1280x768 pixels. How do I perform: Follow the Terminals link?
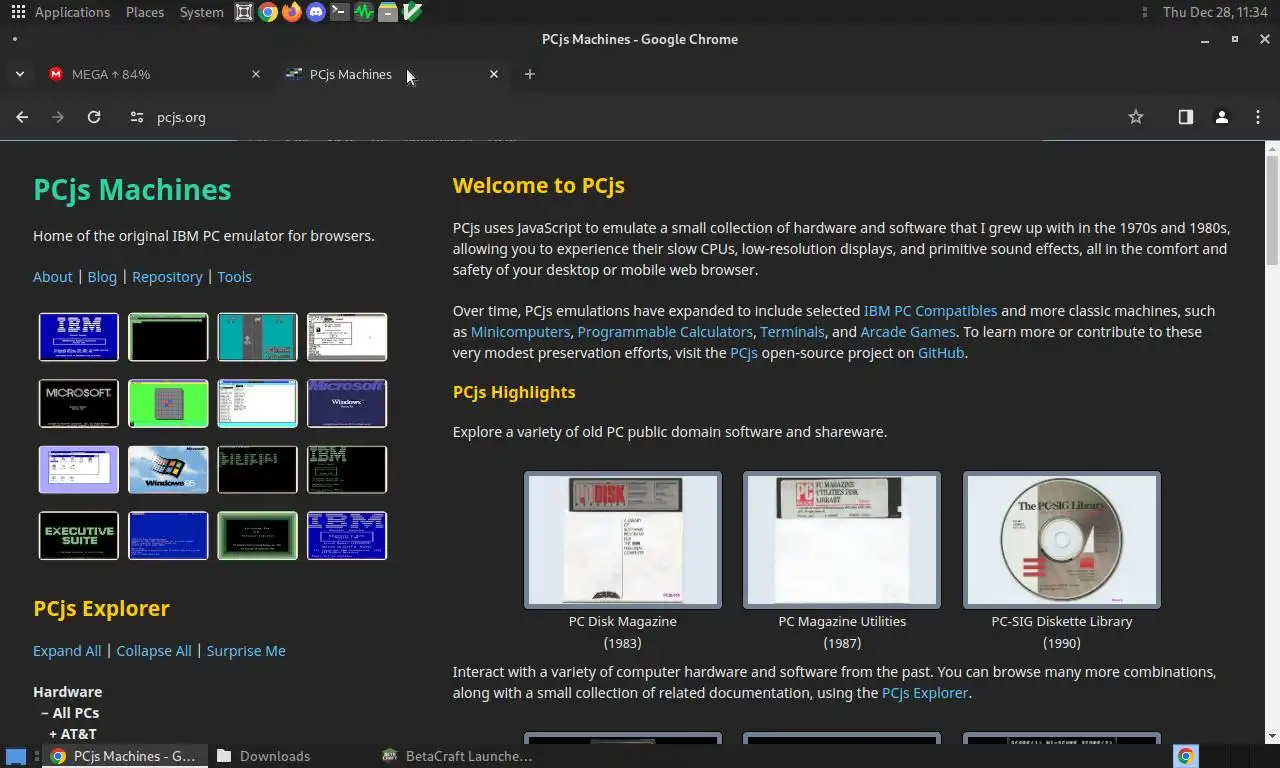click(x=792, y=332)
